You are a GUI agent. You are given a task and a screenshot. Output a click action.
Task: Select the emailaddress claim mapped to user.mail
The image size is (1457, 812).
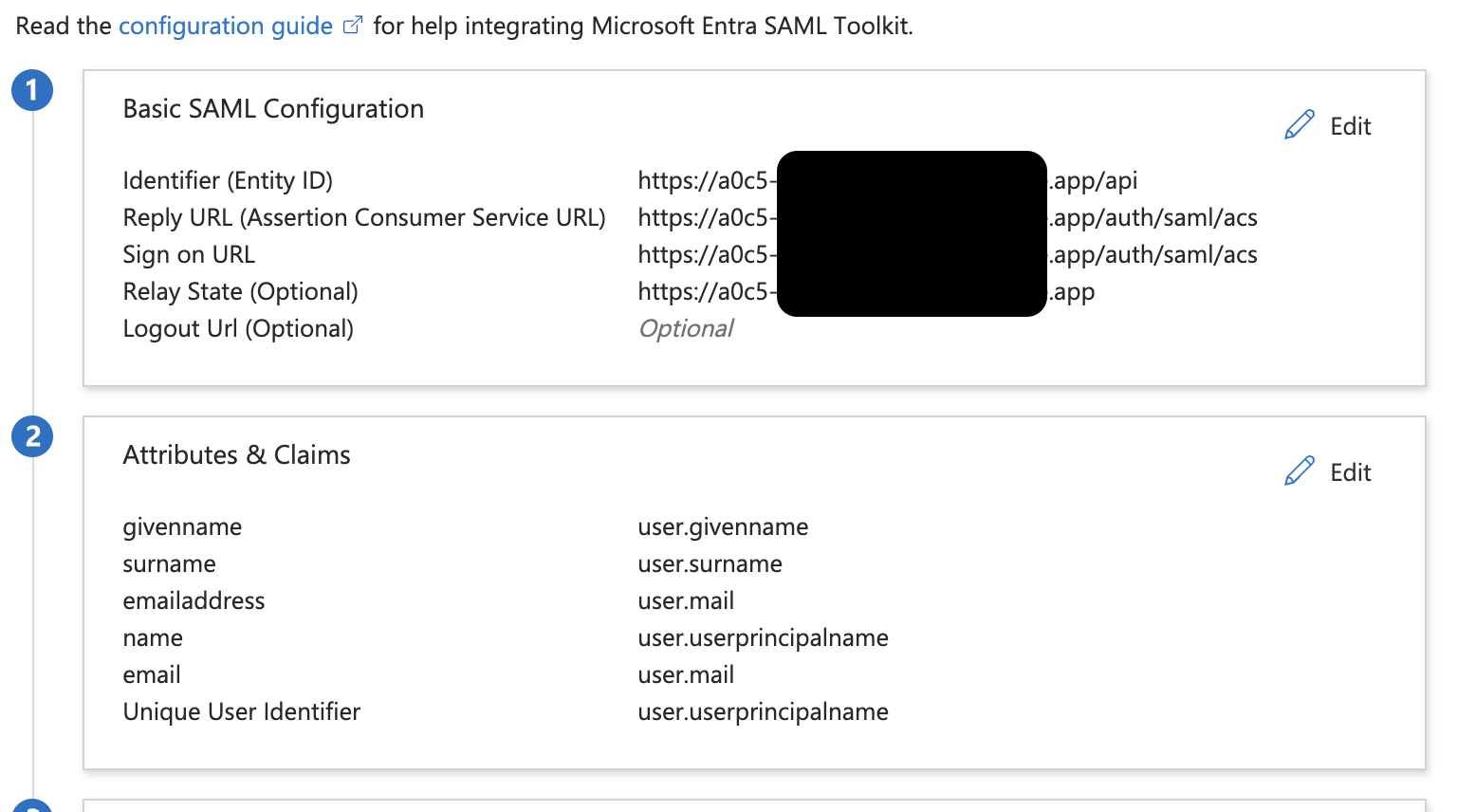(x=194, y=600)
